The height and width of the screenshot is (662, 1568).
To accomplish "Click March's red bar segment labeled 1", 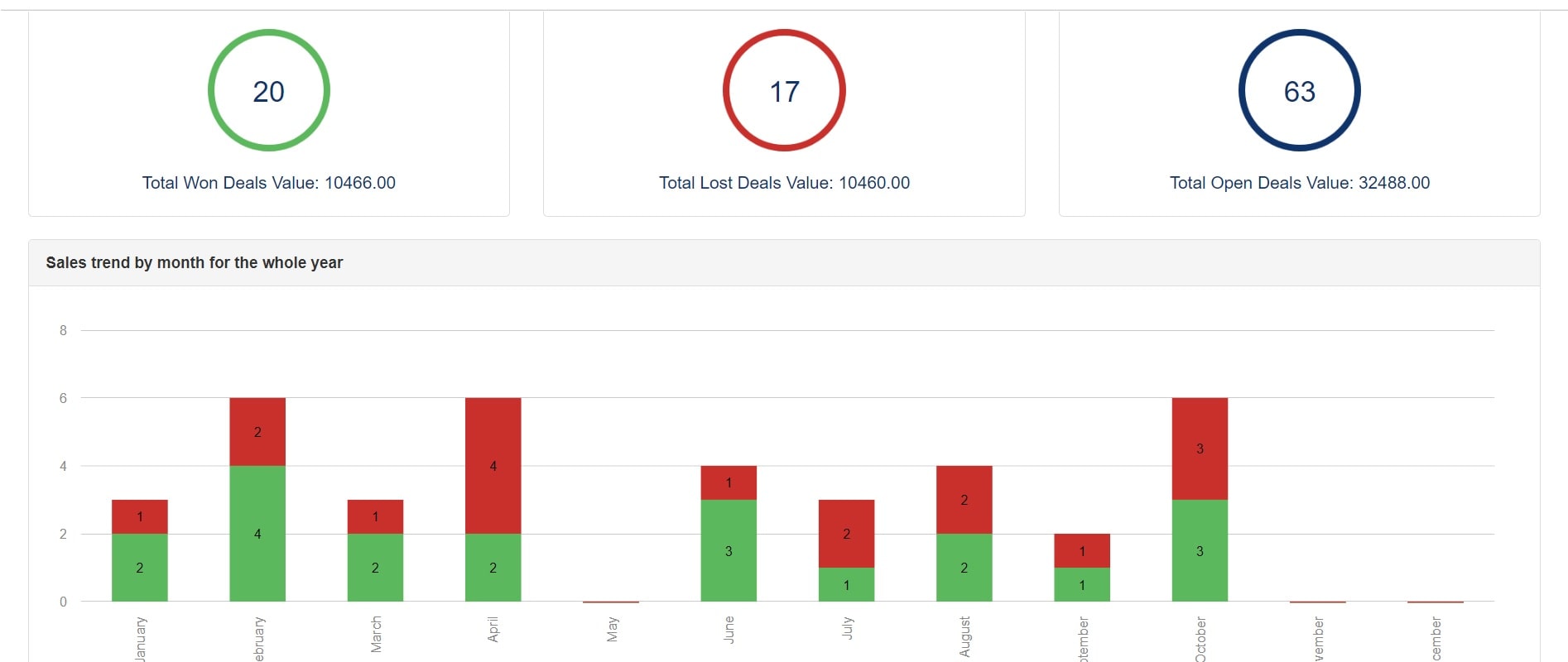I will [x=375, y=516].
